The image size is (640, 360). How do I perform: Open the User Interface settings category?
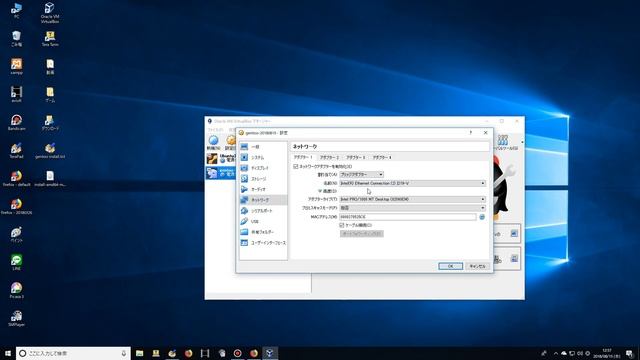263,243
